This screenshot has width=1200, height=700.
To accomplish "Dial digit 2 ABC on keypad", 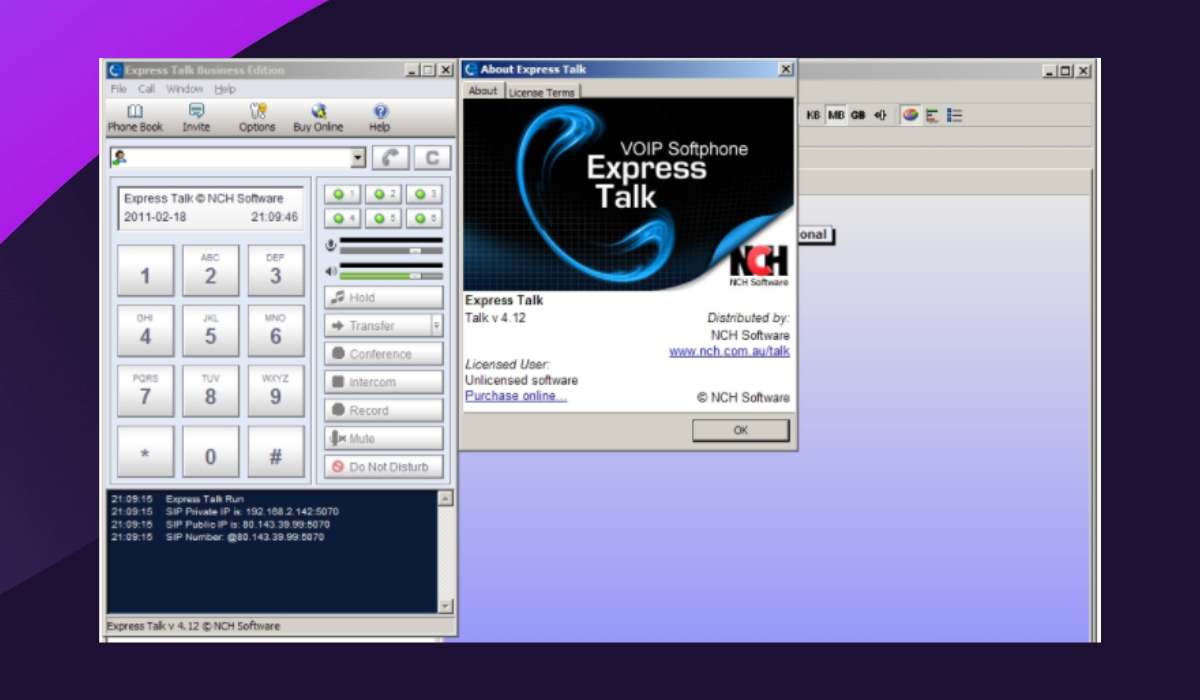I will [210, 271].
